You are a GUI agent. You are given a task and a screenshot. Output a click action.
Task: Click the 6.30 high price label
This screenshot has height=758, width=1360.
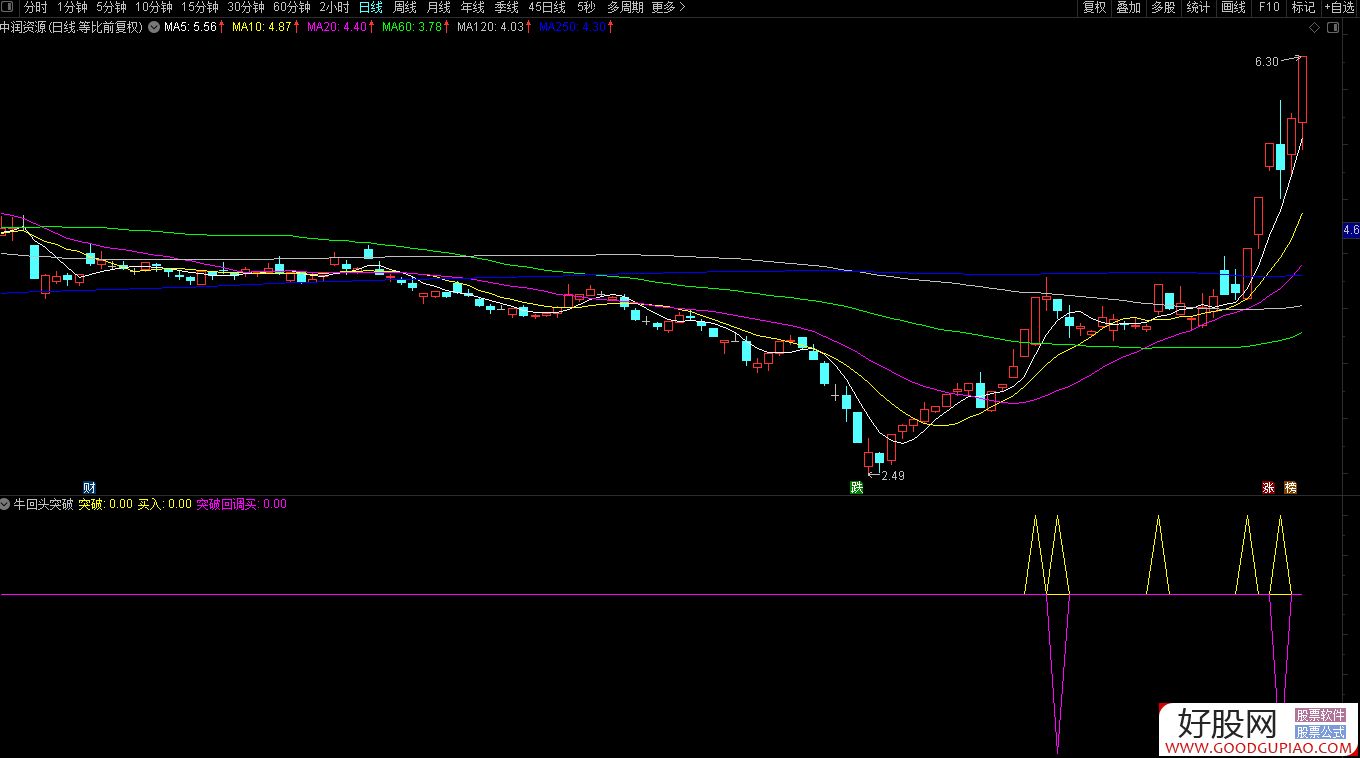point(1266,62)
